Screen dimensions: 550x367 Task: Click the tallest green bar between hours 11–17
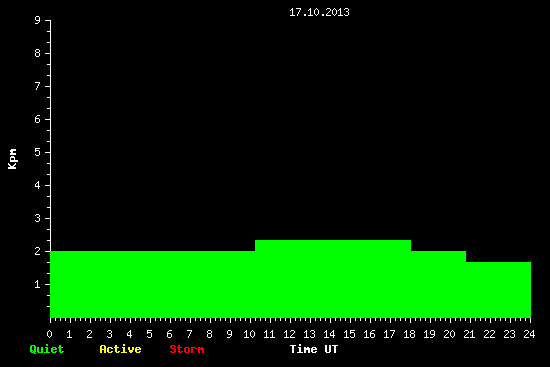(x=333, y=279)
